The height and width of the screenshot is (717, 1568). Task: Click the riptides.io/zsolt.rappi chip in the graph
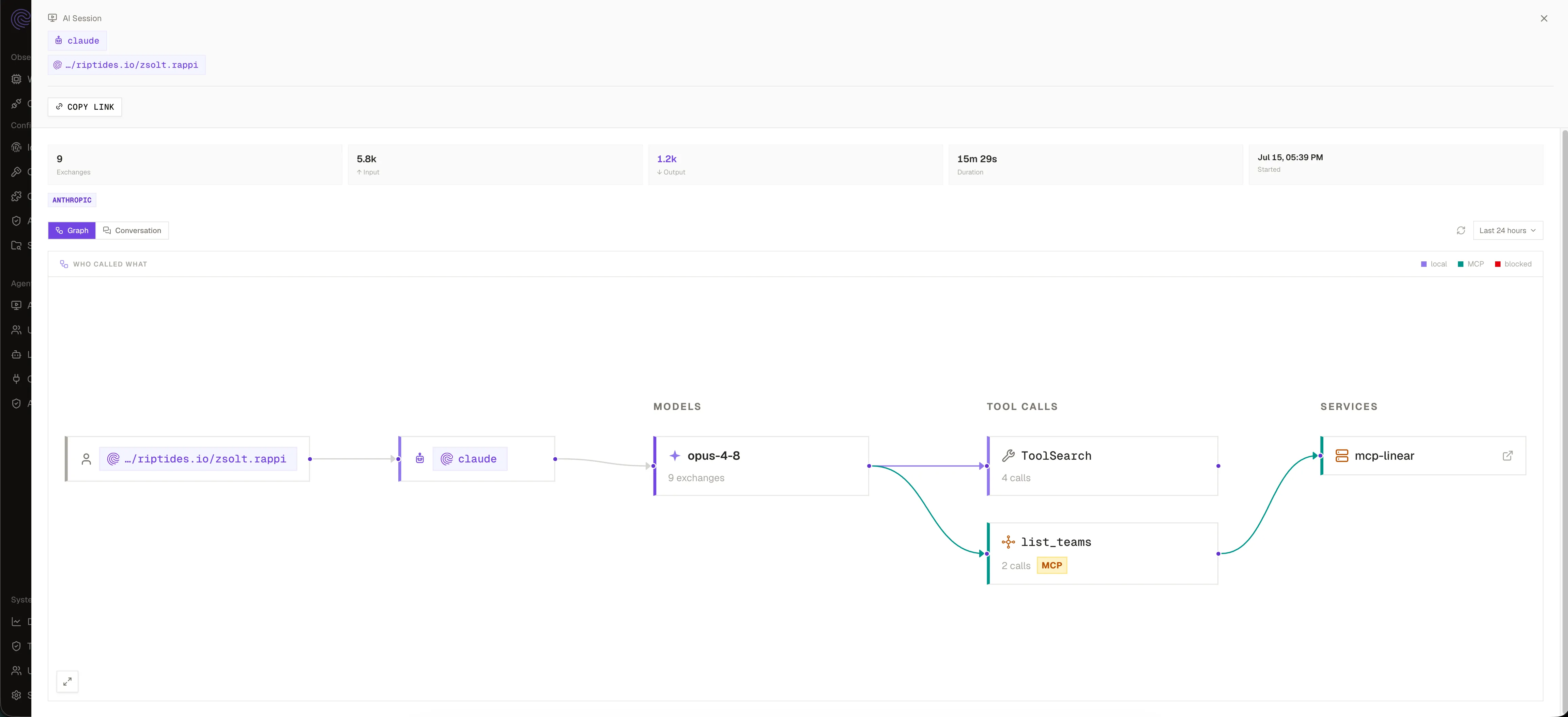198,459
